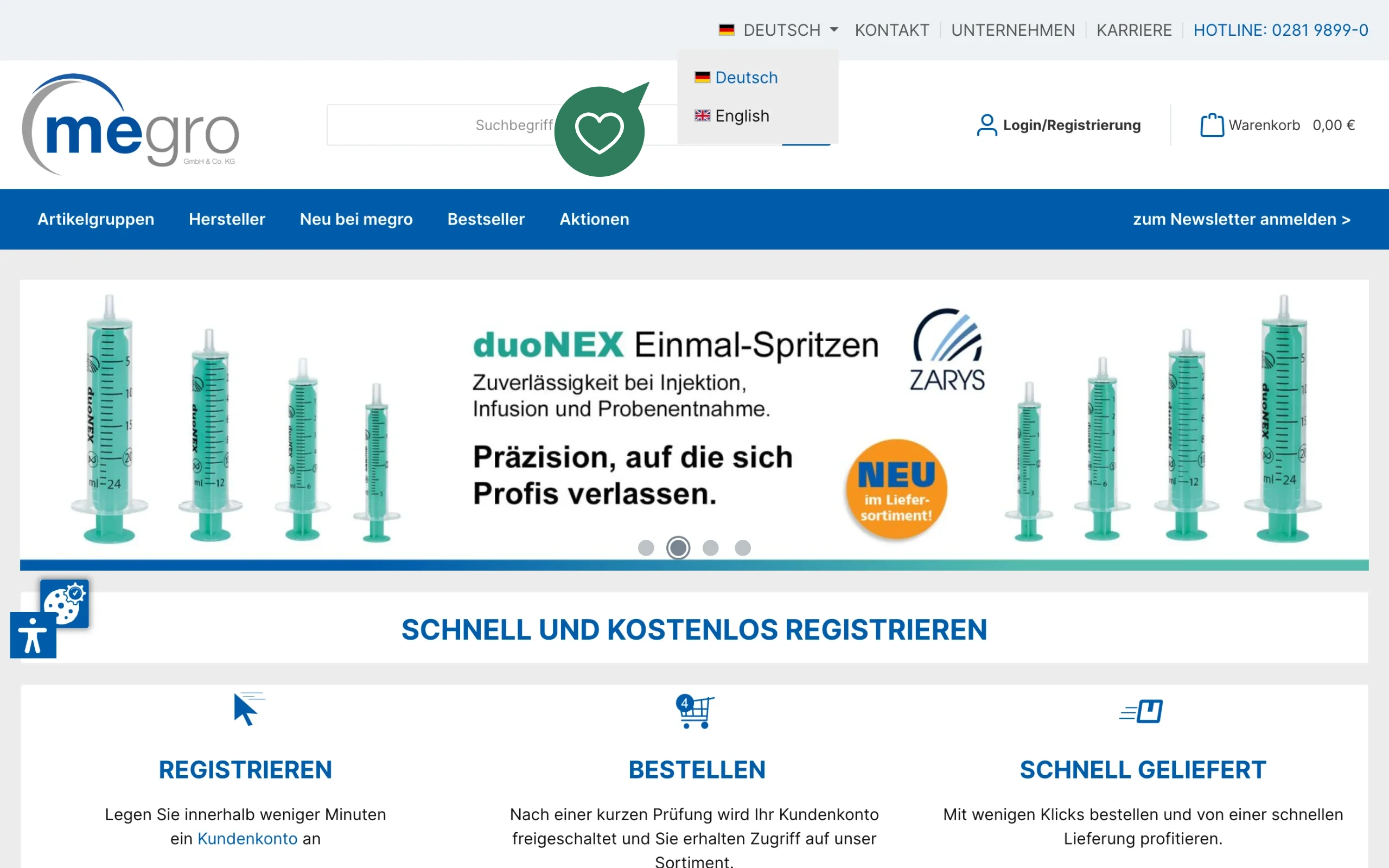Open cookie settings icon

64,603
